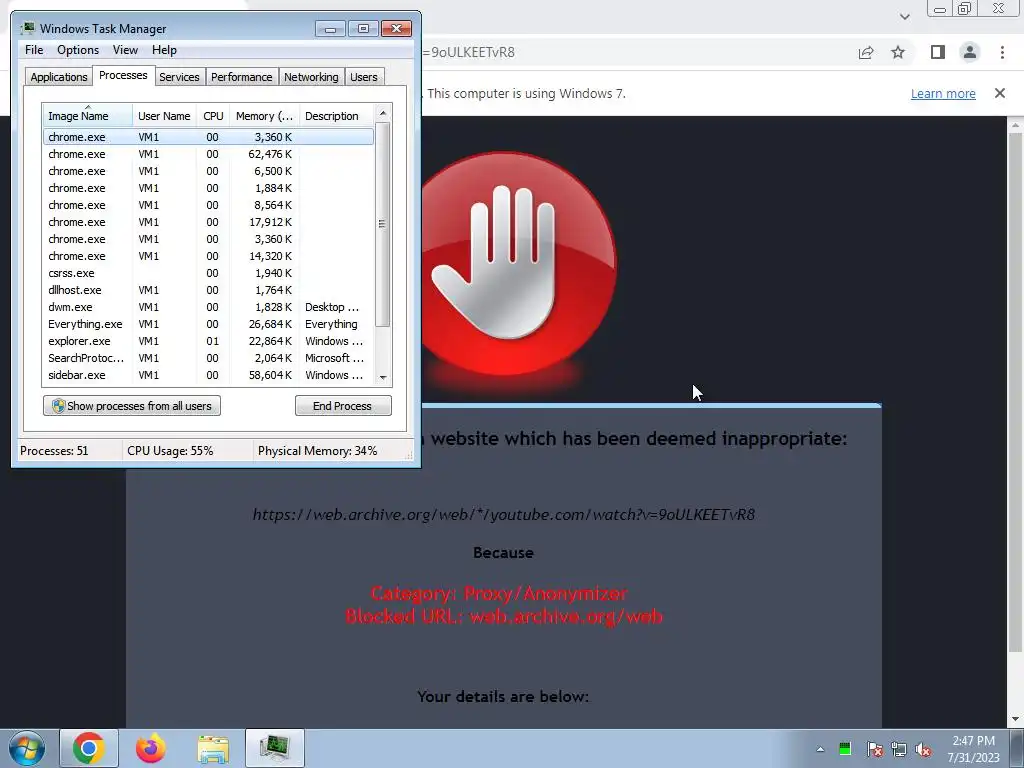Viewport: 1024px width, 768px height.
Task: Select the explorer.exe process
Action: [208, 341]
